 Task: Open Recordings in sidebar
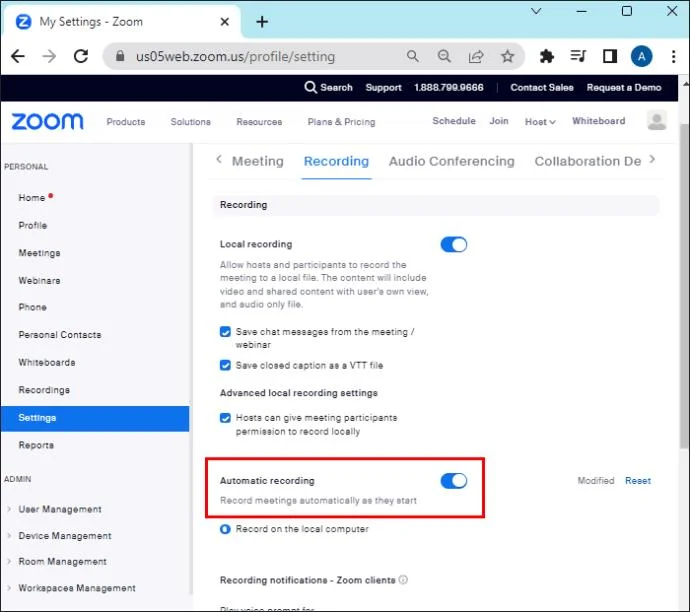point(44,390)
